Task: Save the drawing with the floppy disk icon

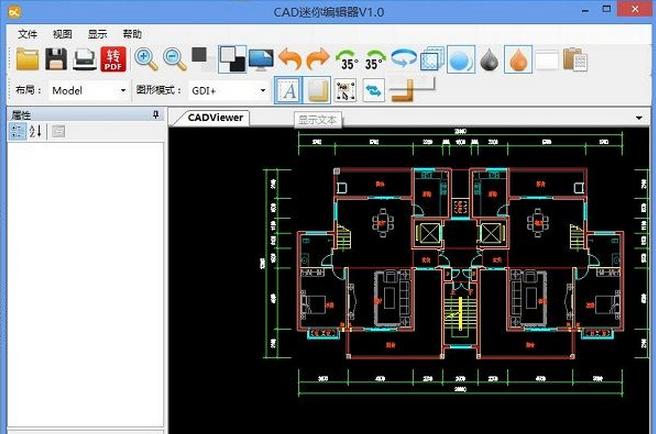Action: click(56, 59)
